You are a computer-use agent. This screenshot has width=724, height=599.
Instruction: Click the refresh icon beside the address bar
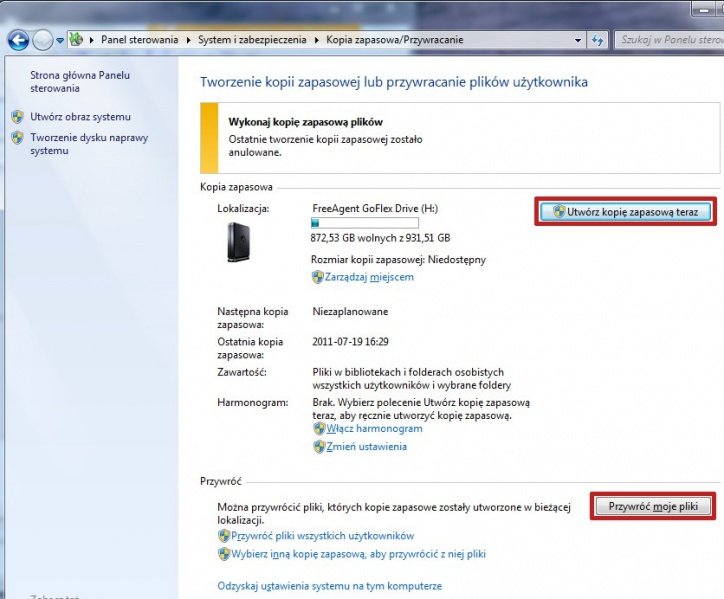pyautogui.click(x=597, y=40)
